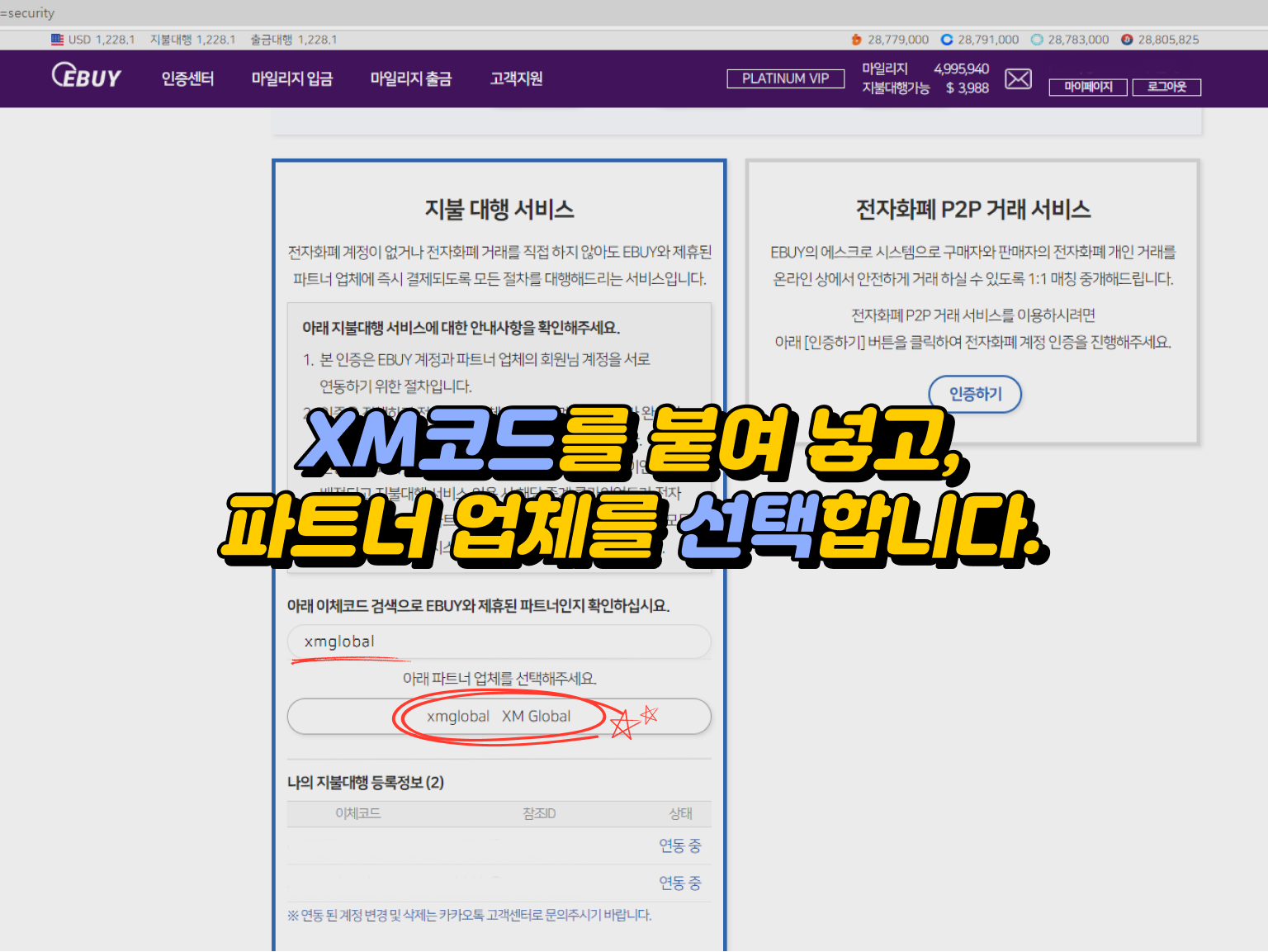
Task: Open the 고객지원 menu
Action: click(515, 78)
